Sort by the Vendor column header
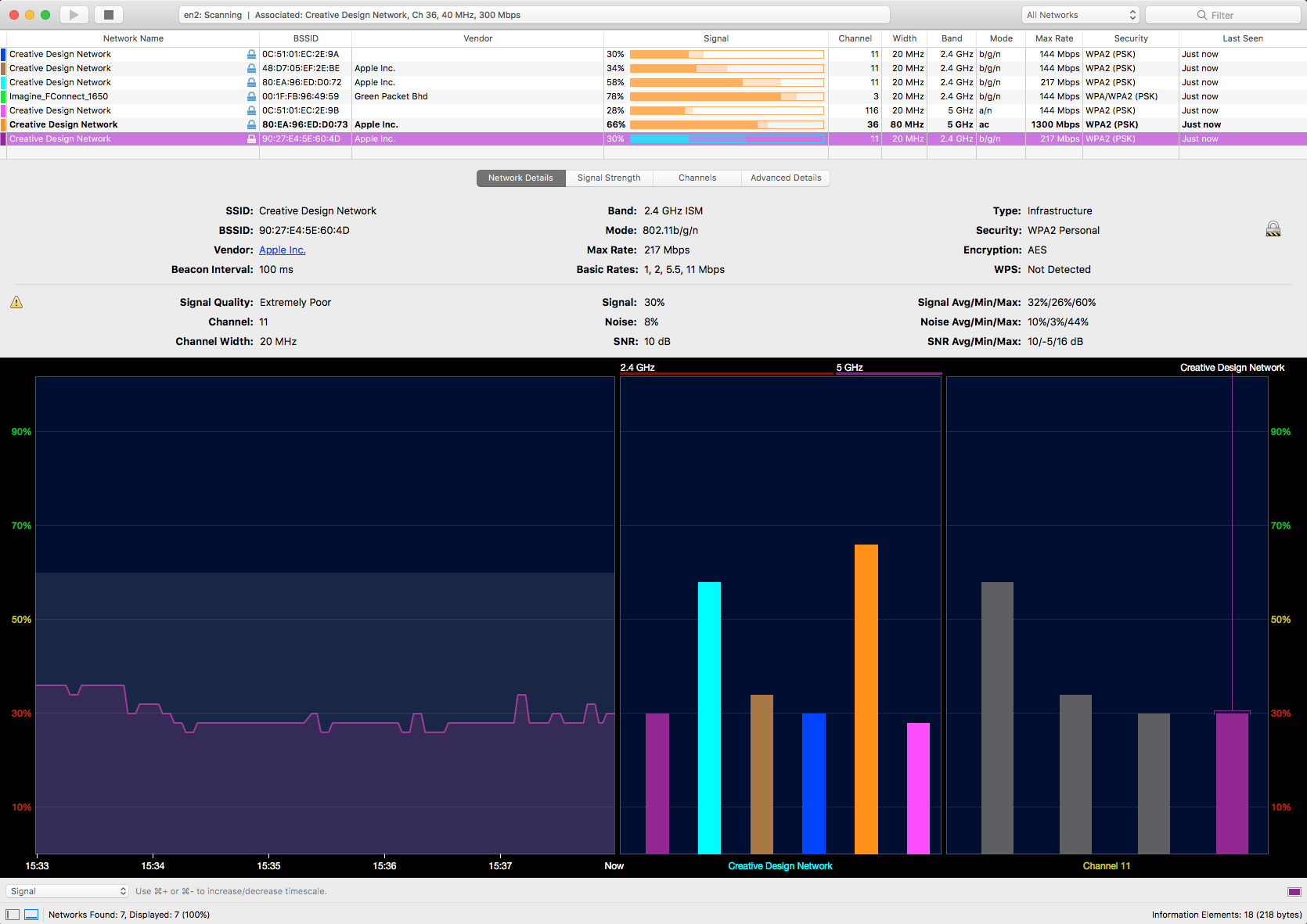Viewport: 1307px width, 924px height. 478,38
